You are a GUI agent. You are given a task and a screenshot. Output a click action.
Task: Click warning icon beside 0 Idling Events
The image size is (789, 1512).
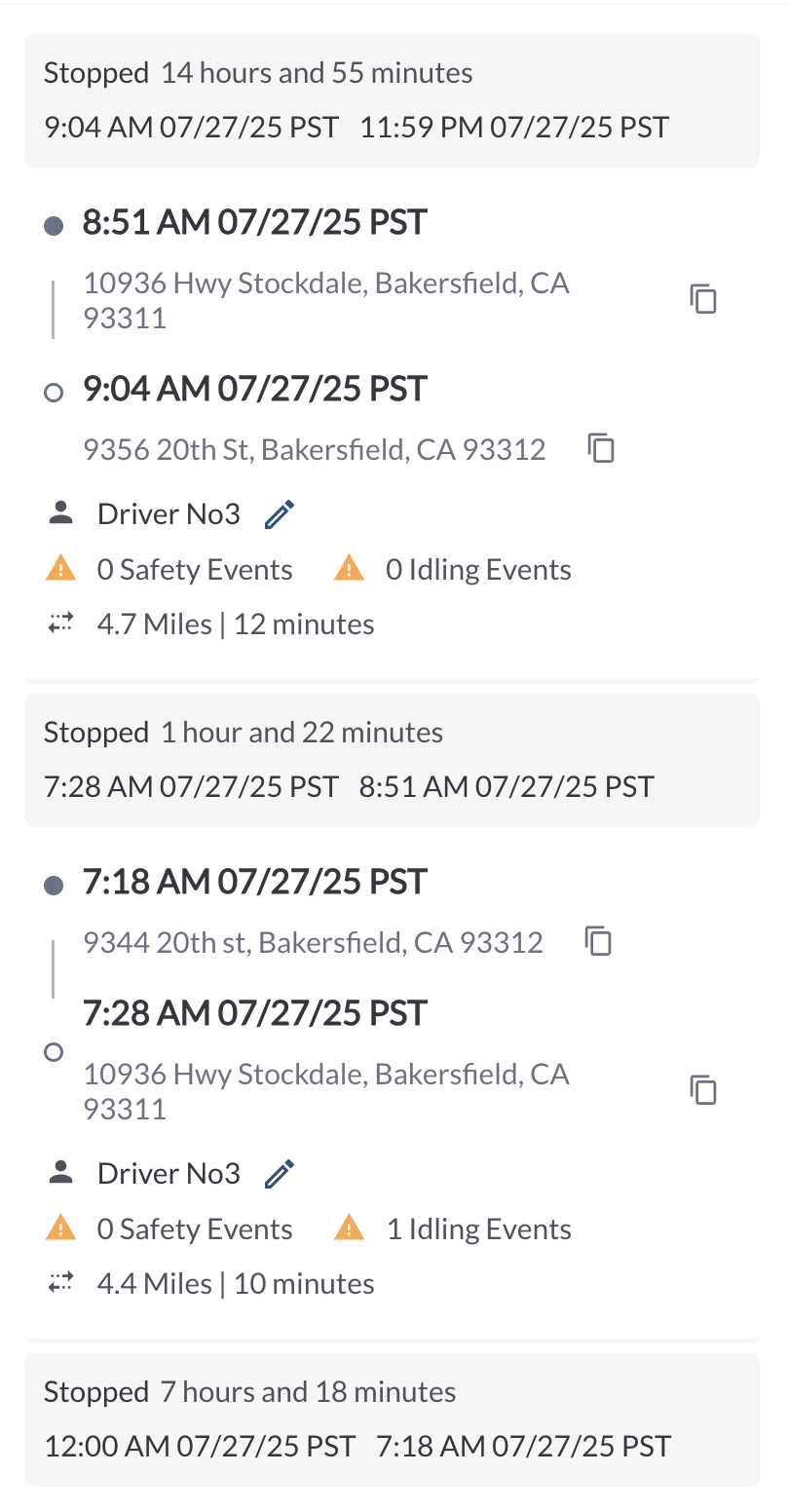[x=349, y=569]
